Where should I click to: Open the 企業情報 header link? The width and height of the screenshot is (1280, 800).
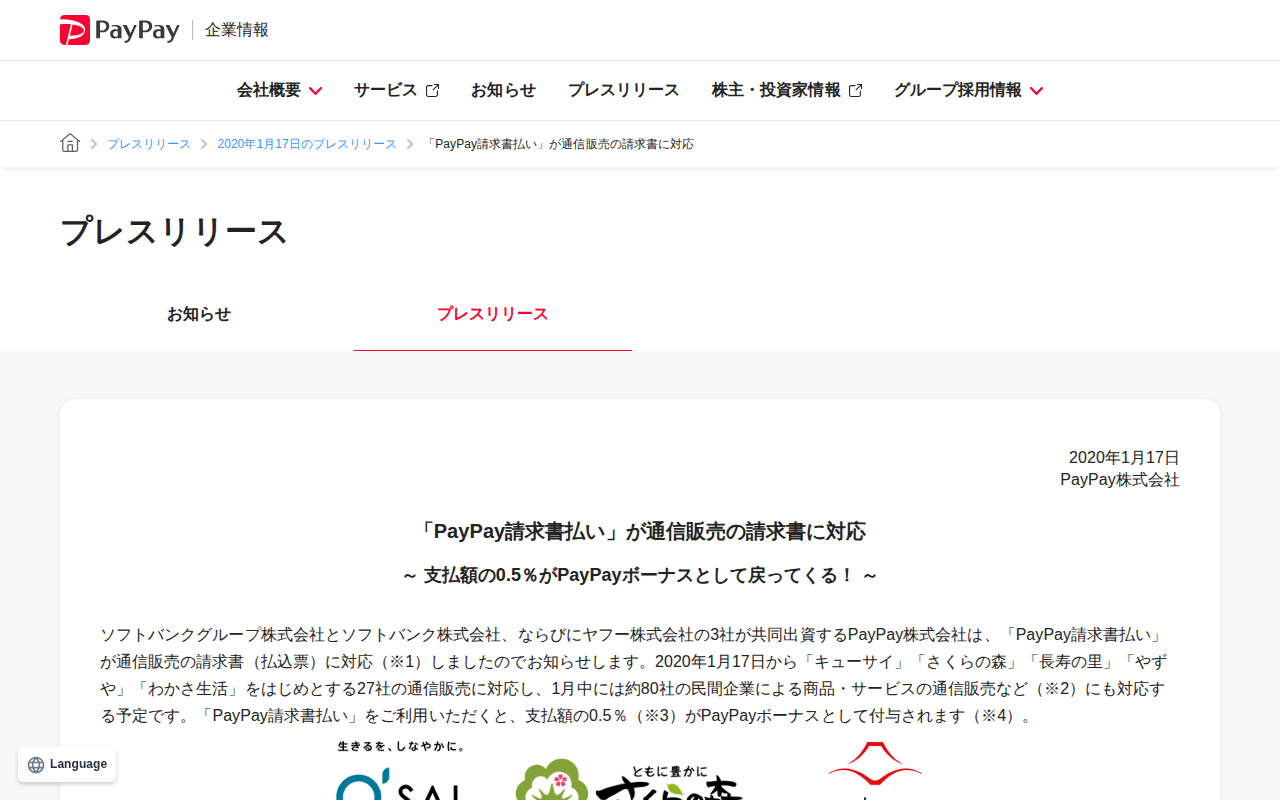[237, 30]
